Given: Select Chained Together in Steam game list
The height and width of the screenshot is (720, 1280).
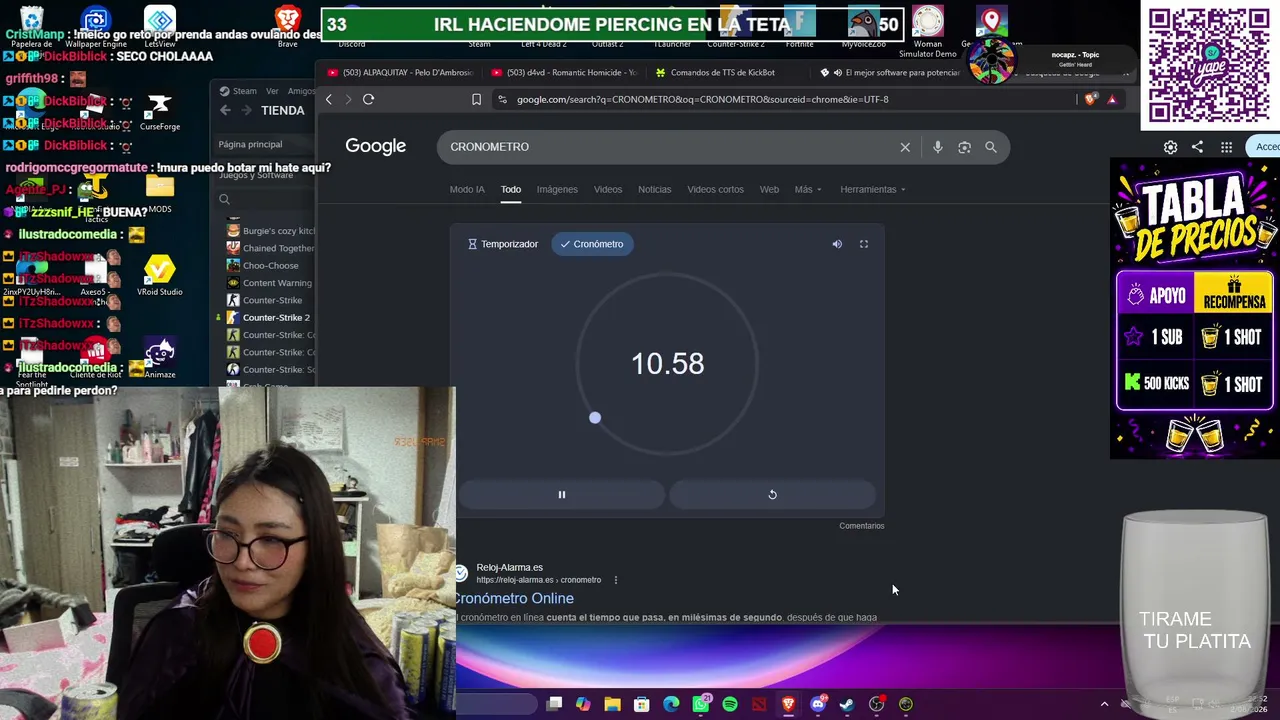Looking at the screenshot, I should [278, 248].
